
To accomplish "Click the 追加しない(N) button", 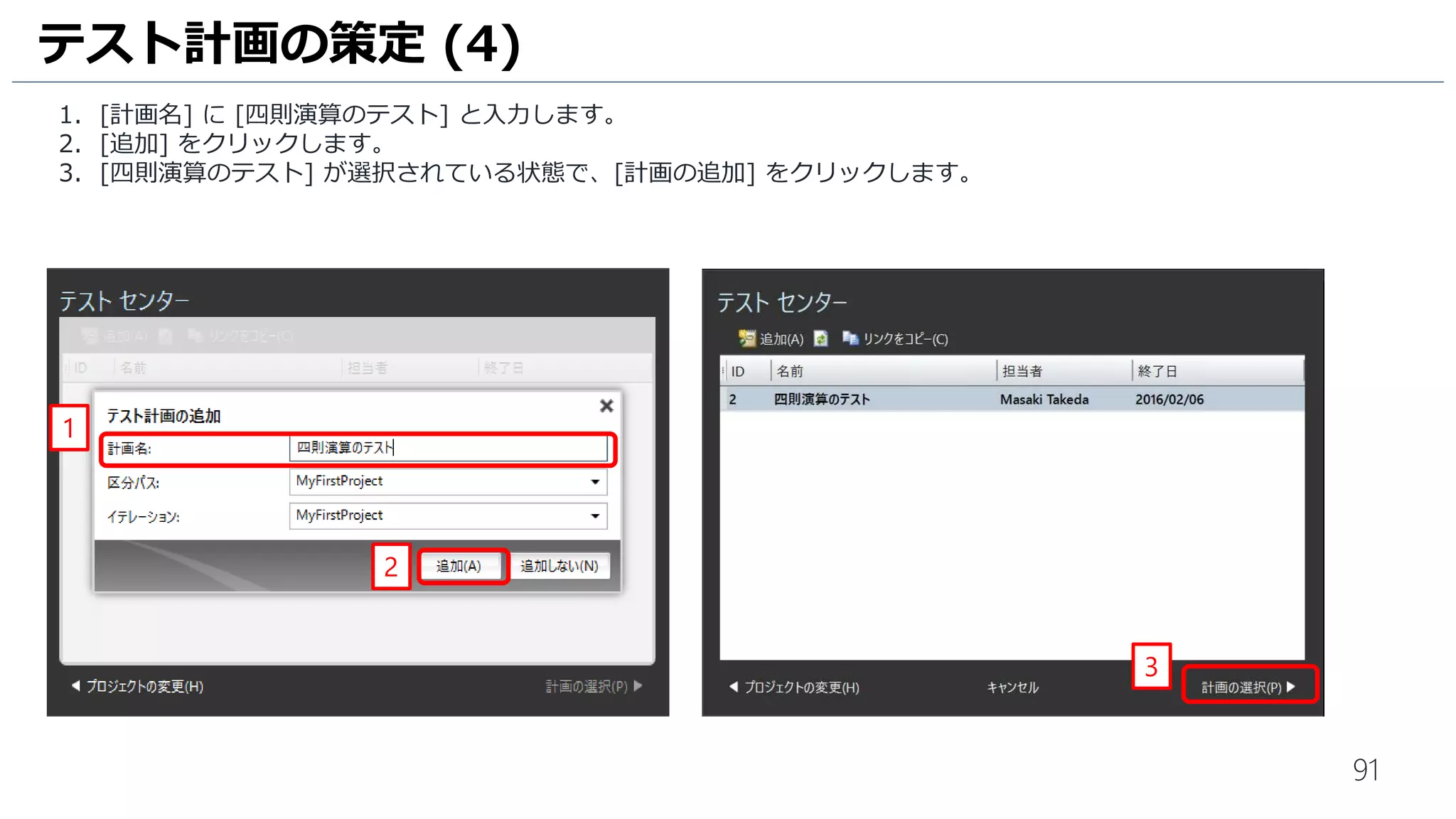I will (560, 566).
